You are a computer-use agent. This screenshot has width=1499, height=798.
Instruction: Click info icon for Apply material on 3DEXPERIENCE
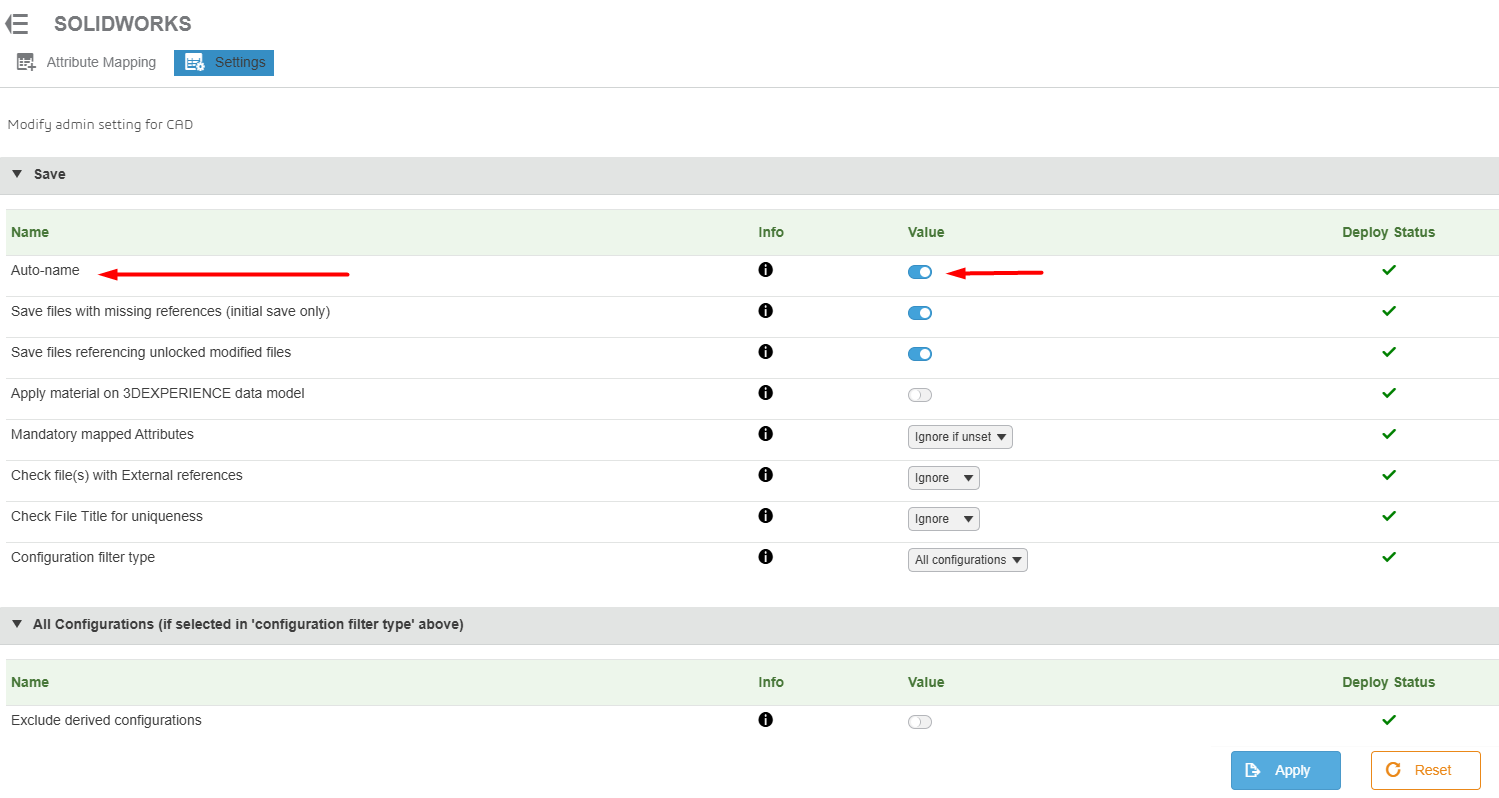click(x=766, y=393)
